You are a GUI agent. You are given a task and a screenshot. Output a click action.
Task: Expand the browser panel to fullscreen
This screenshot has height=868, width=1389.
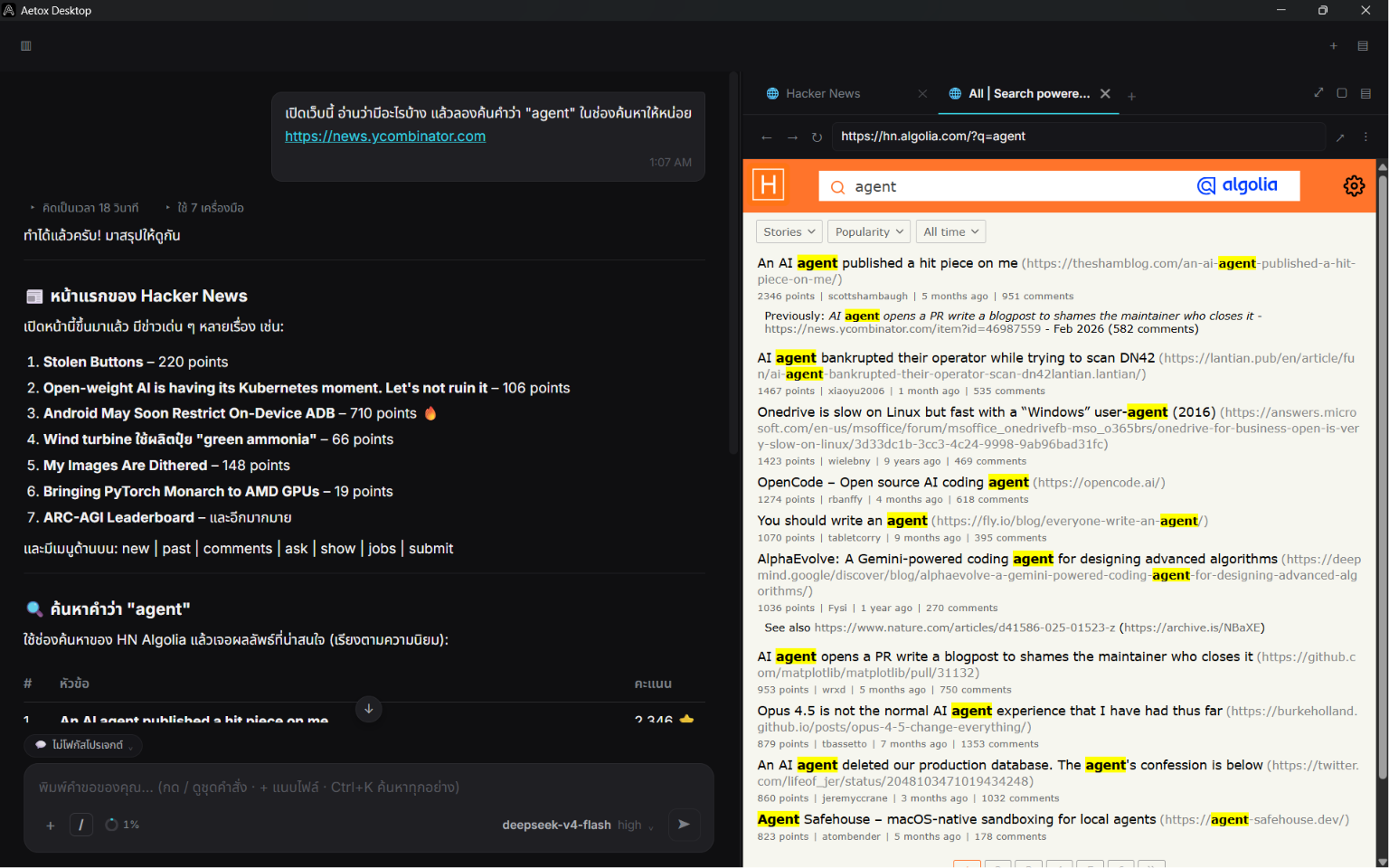pos(1318,93)
